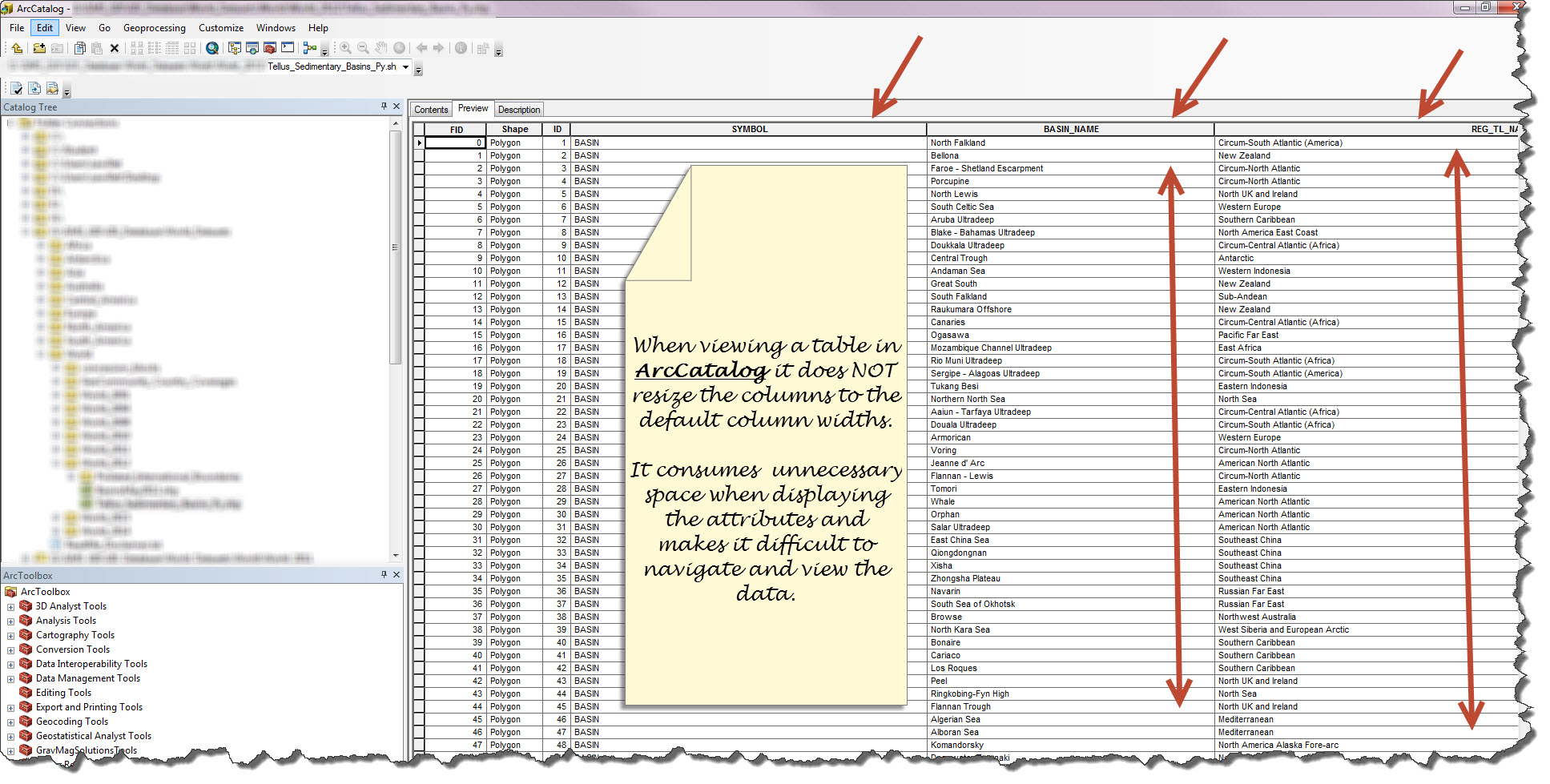The height and width of the screenshot is (784, 1550).
Task: Click the Import Metadata icon
Action: (34, 88)
